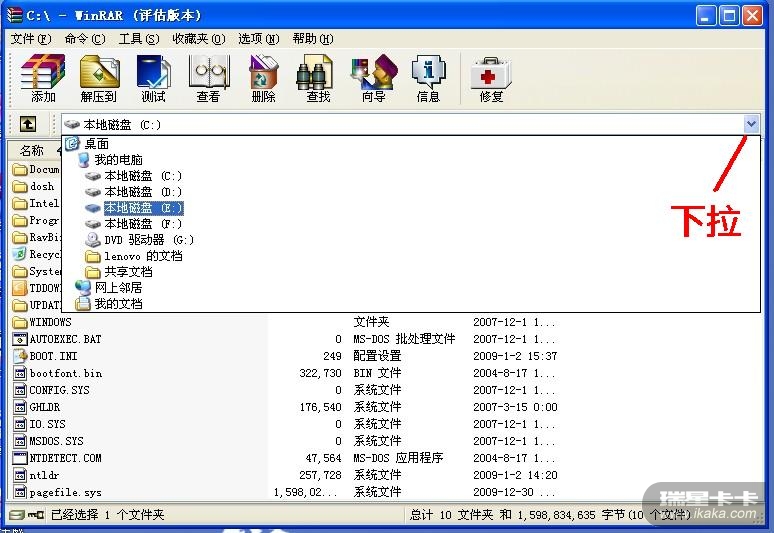
Task: Click the 2009-1-2 15:37 date cell
Action: (x=515, y=356)
